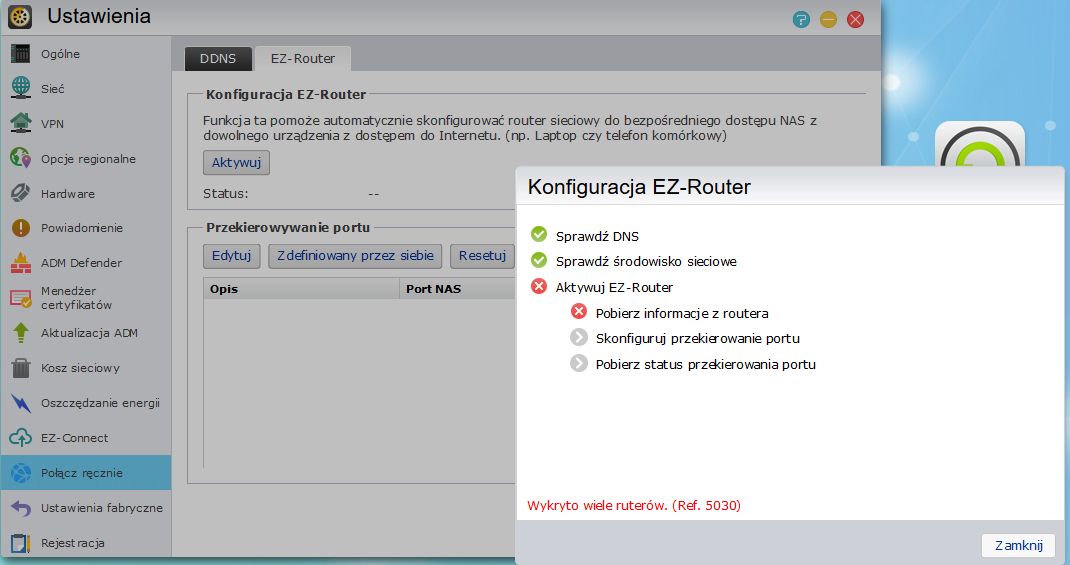Select the Kosz sieciowy trash icon

coord(20,368)
